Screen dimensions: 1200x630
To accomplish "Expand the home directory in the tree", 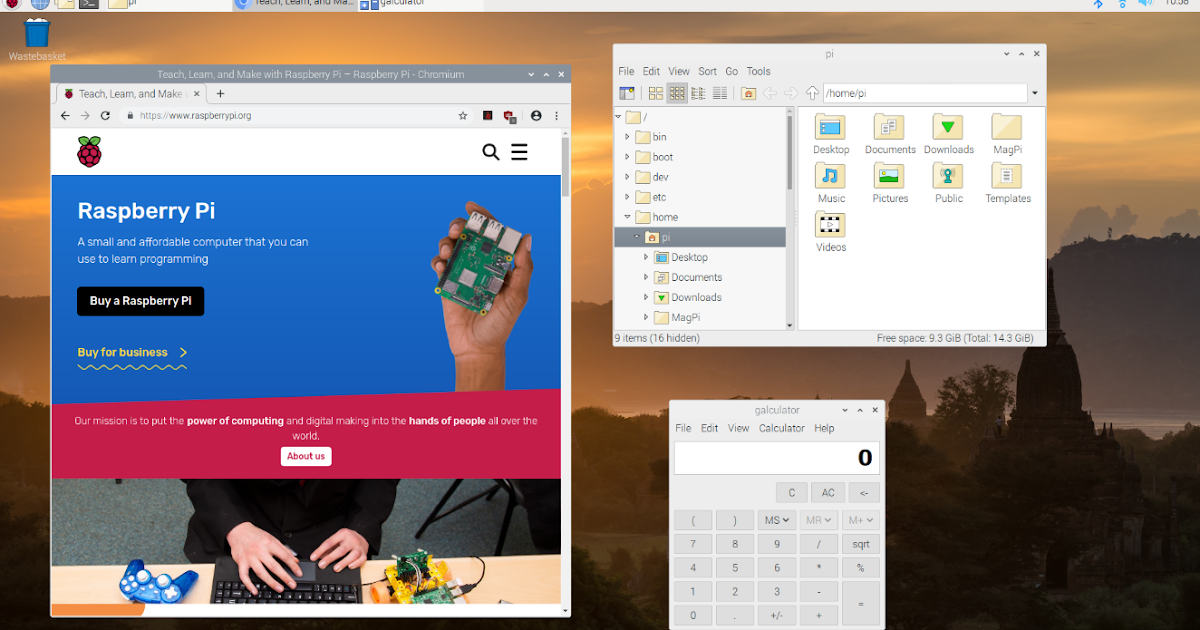I will [628, 217].
